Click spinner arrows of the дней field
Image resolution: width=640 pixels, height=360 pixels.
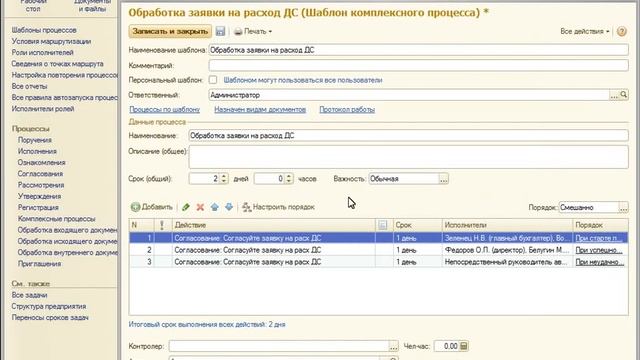coord(224,179)
